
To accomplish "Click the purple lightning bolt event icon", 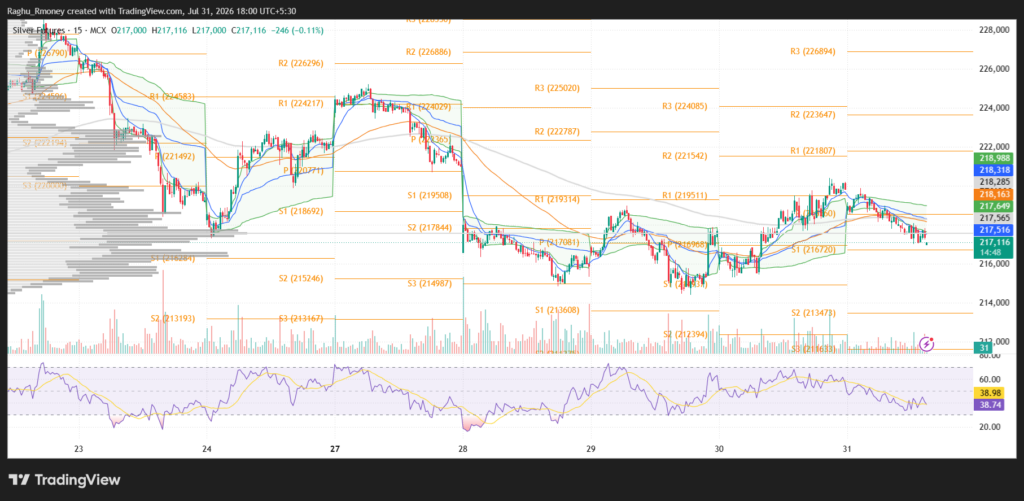I will (x=927, y=344).
